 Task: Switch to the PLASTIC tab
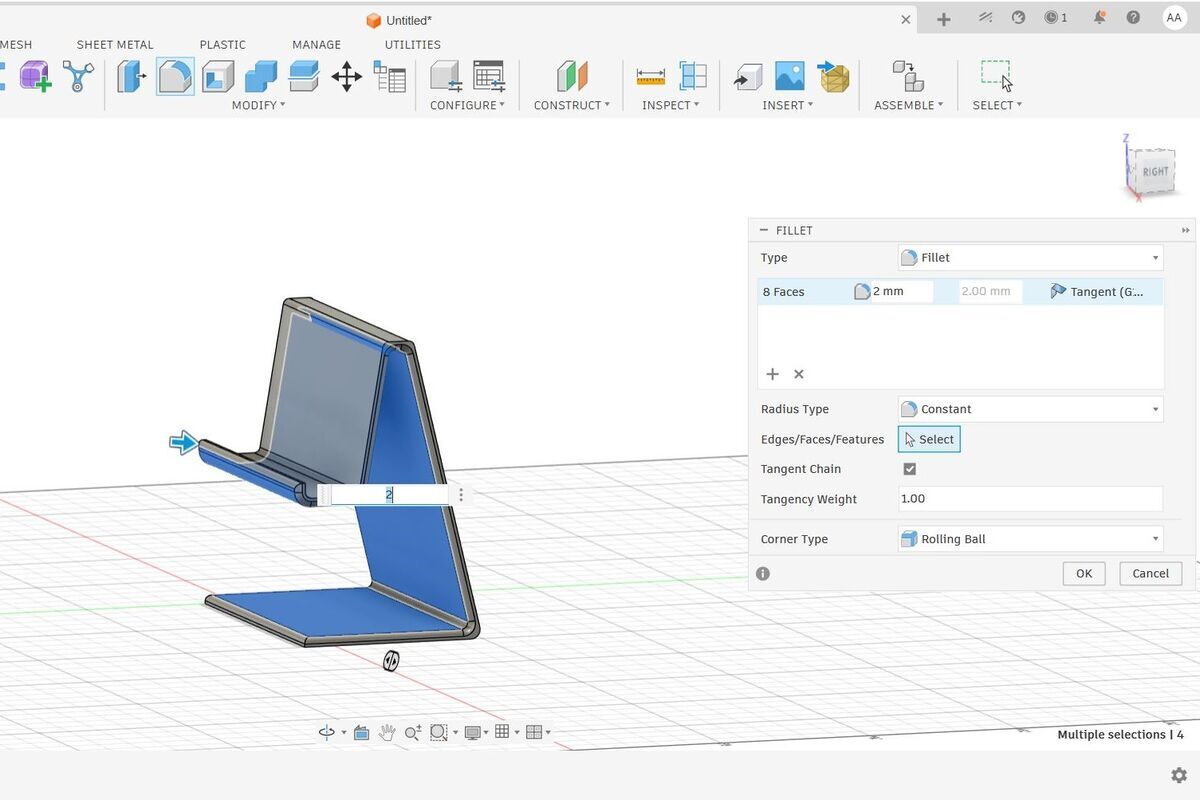click(x=222, y=45)
